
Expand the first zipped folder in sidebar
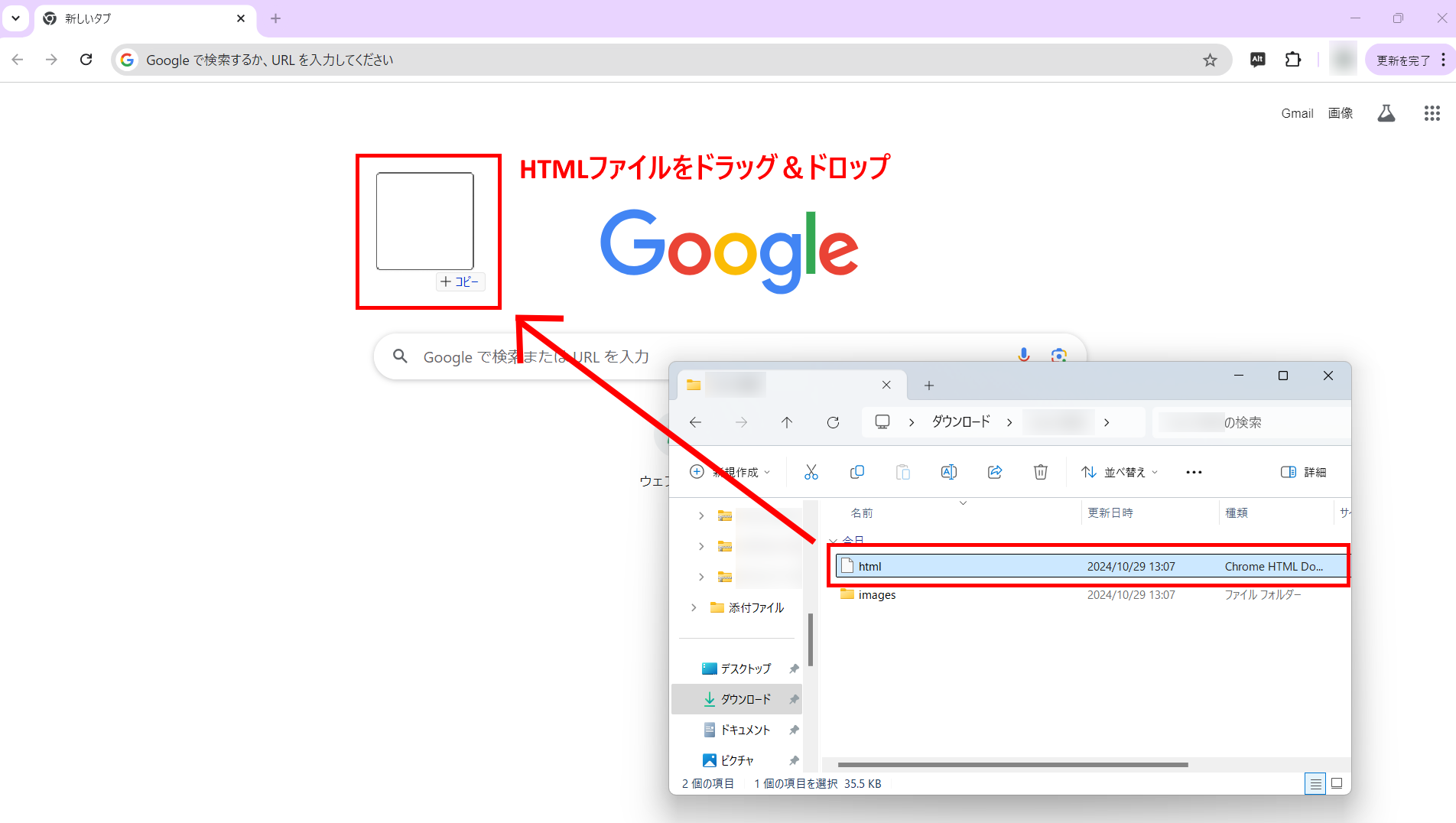701,516
